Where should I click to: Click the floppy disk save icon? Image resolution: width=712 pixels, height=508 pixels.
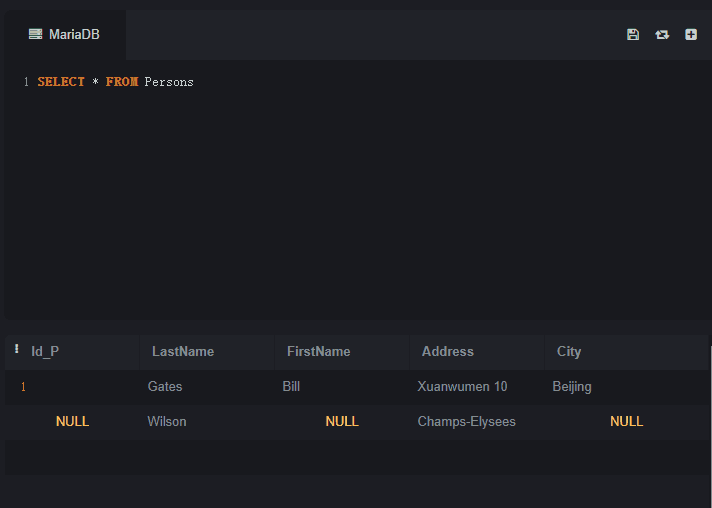[633, 35]
